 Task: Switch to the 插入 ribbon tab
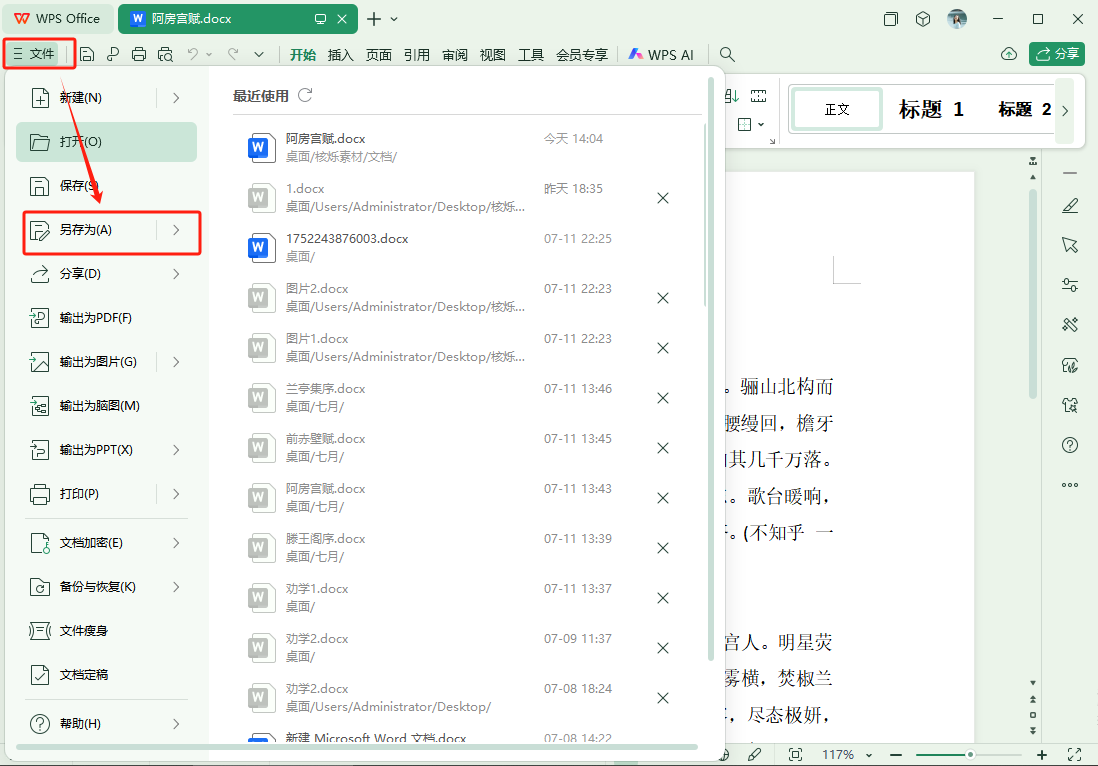tap(340, 55)
